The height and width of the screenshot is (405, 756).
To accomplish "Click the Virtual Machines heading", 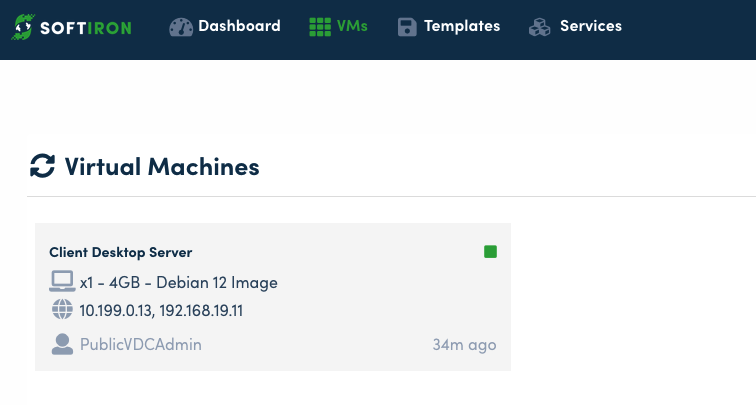I will point(162,166).
